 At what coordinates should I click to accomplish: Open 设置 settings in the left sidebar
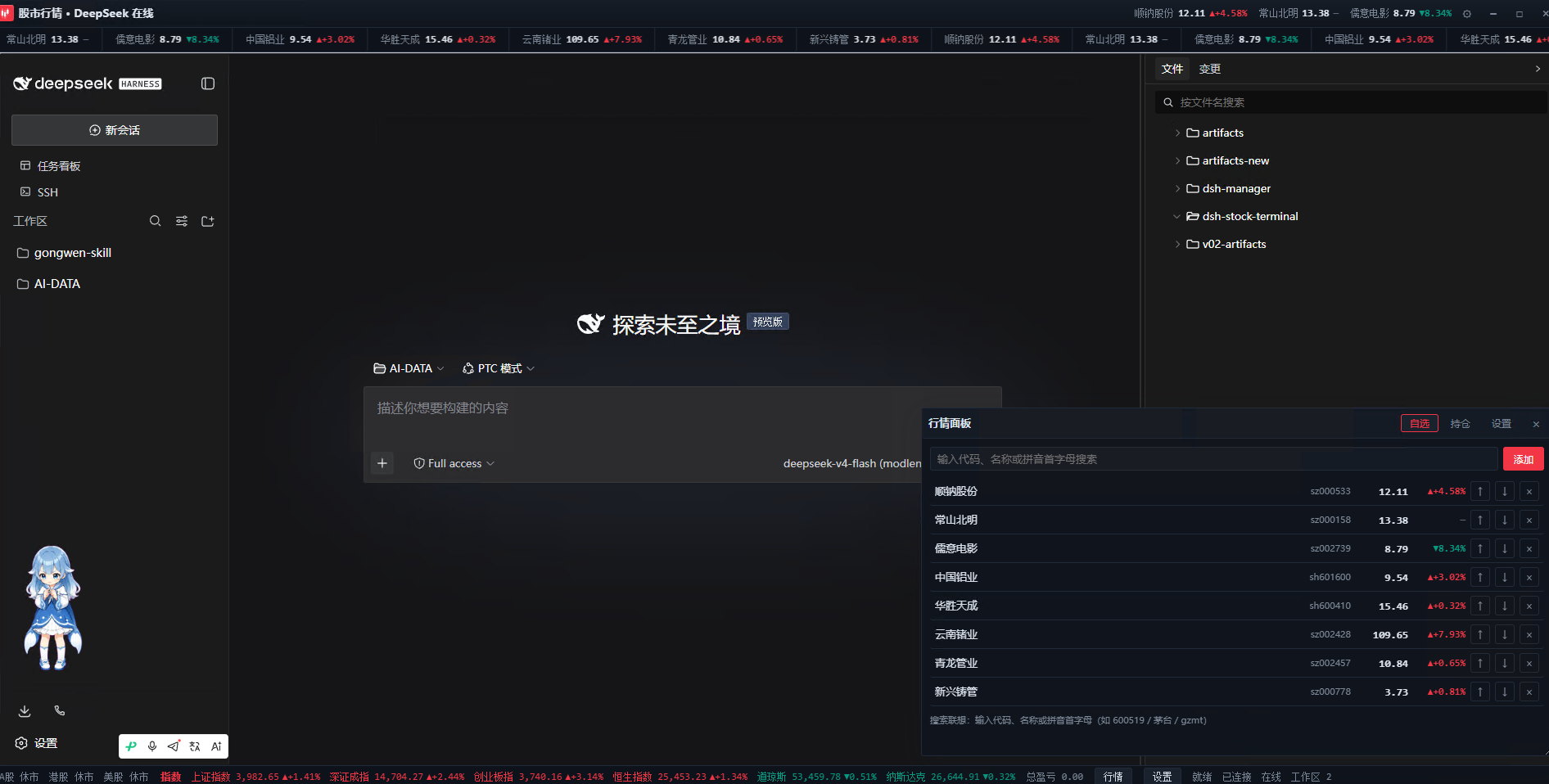[x=37, y=743]
